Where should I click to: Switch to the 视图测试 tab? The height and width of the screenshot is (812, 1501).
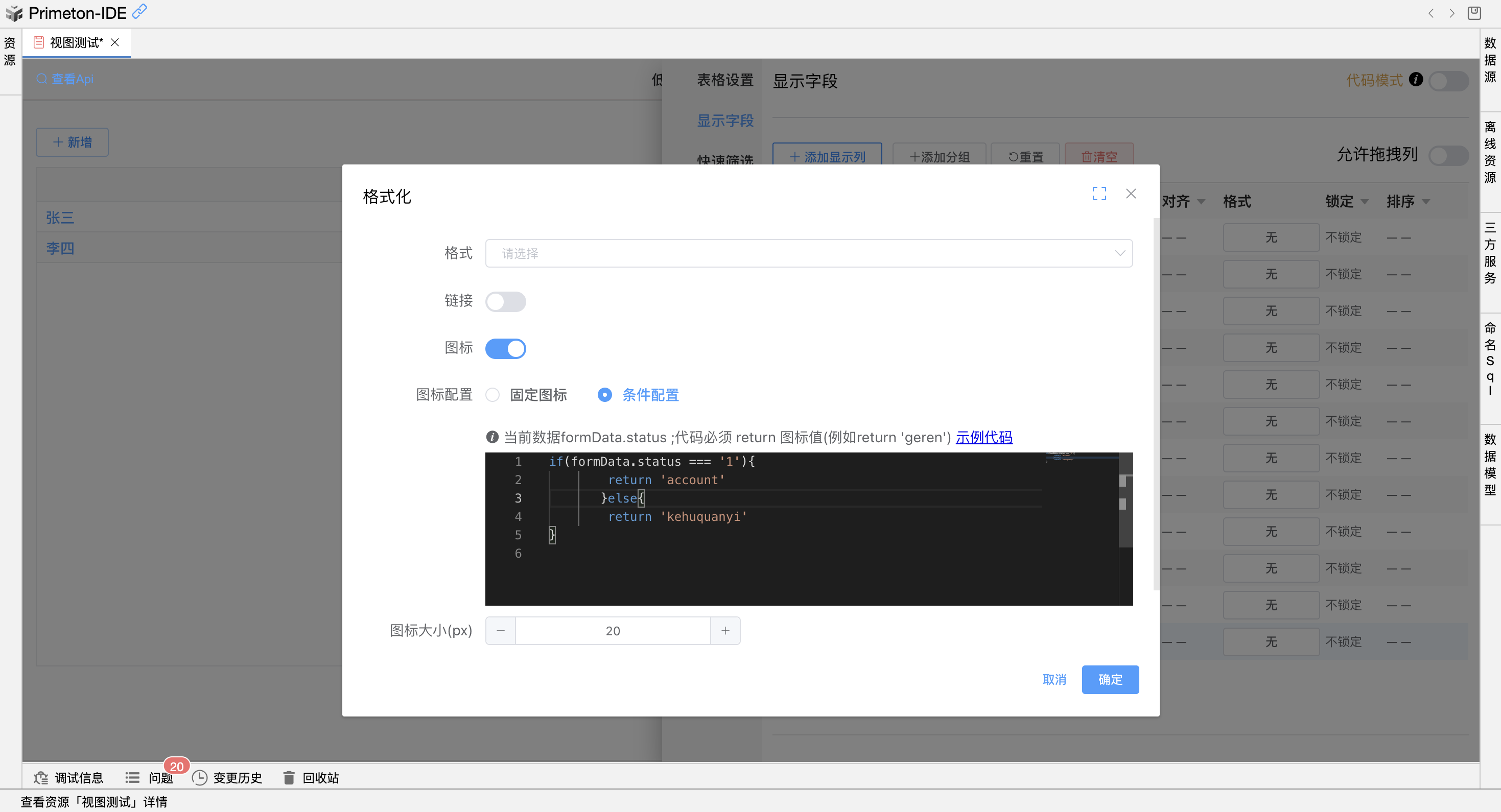pos(76,42)
